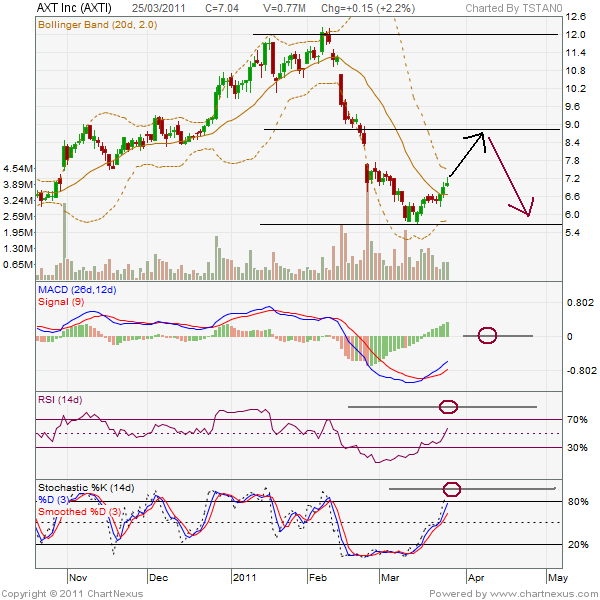
Task: Click the RSI 30% level label
Action: click(x=577, y=447)
